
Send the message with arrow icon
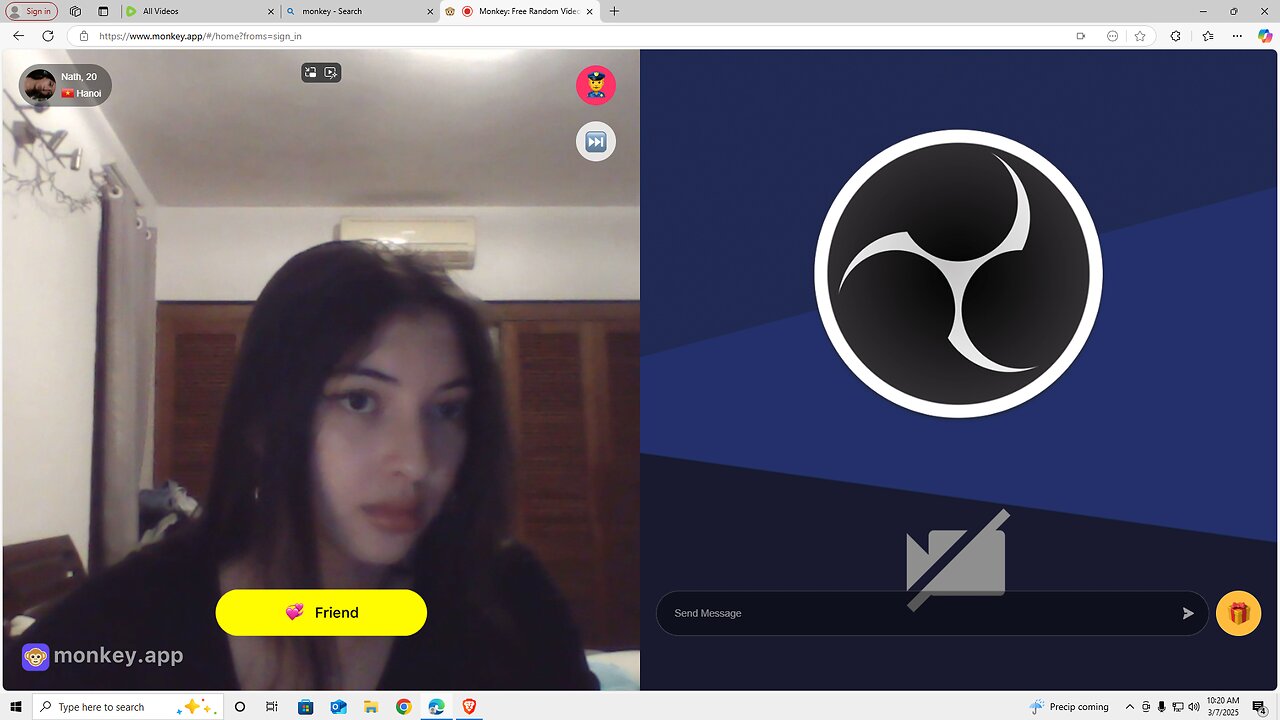coord(1188,613)
